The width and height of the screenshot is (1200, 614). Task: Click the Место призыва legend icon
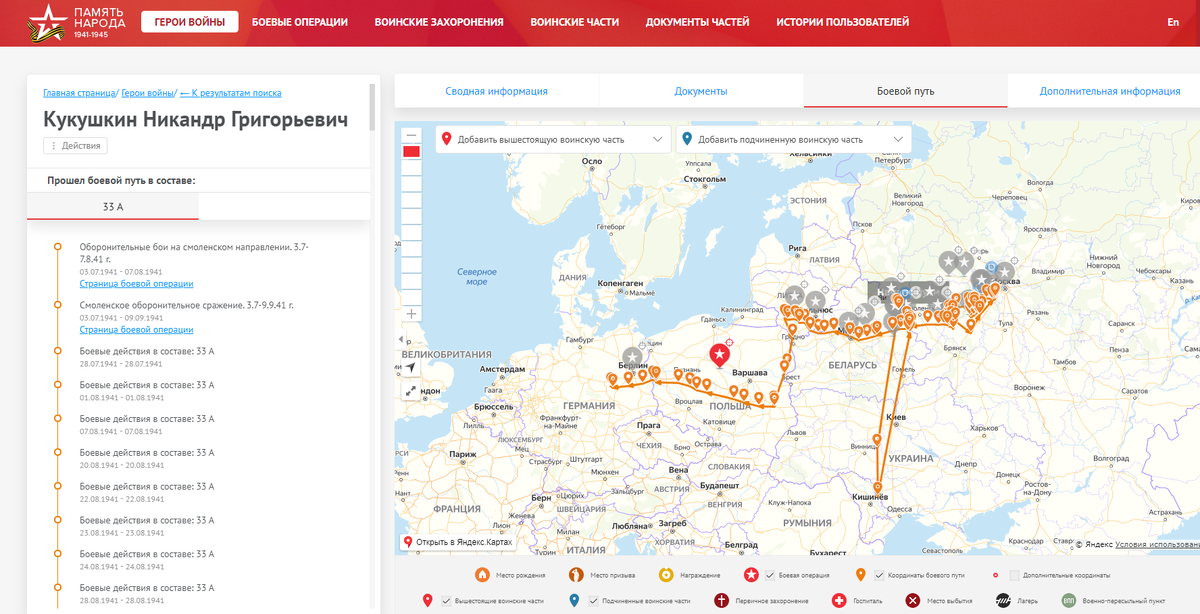[x=576, y=575]
